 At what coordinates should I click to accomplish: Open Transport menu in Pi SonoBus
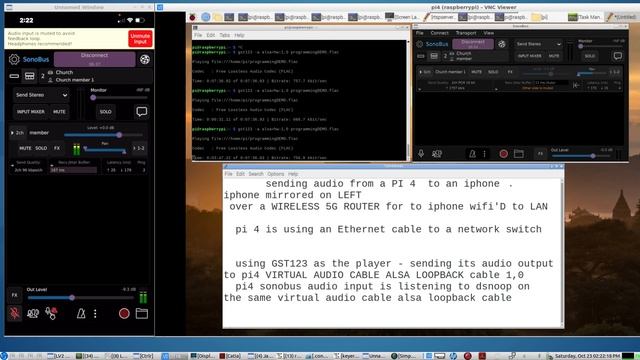[466, 33]
